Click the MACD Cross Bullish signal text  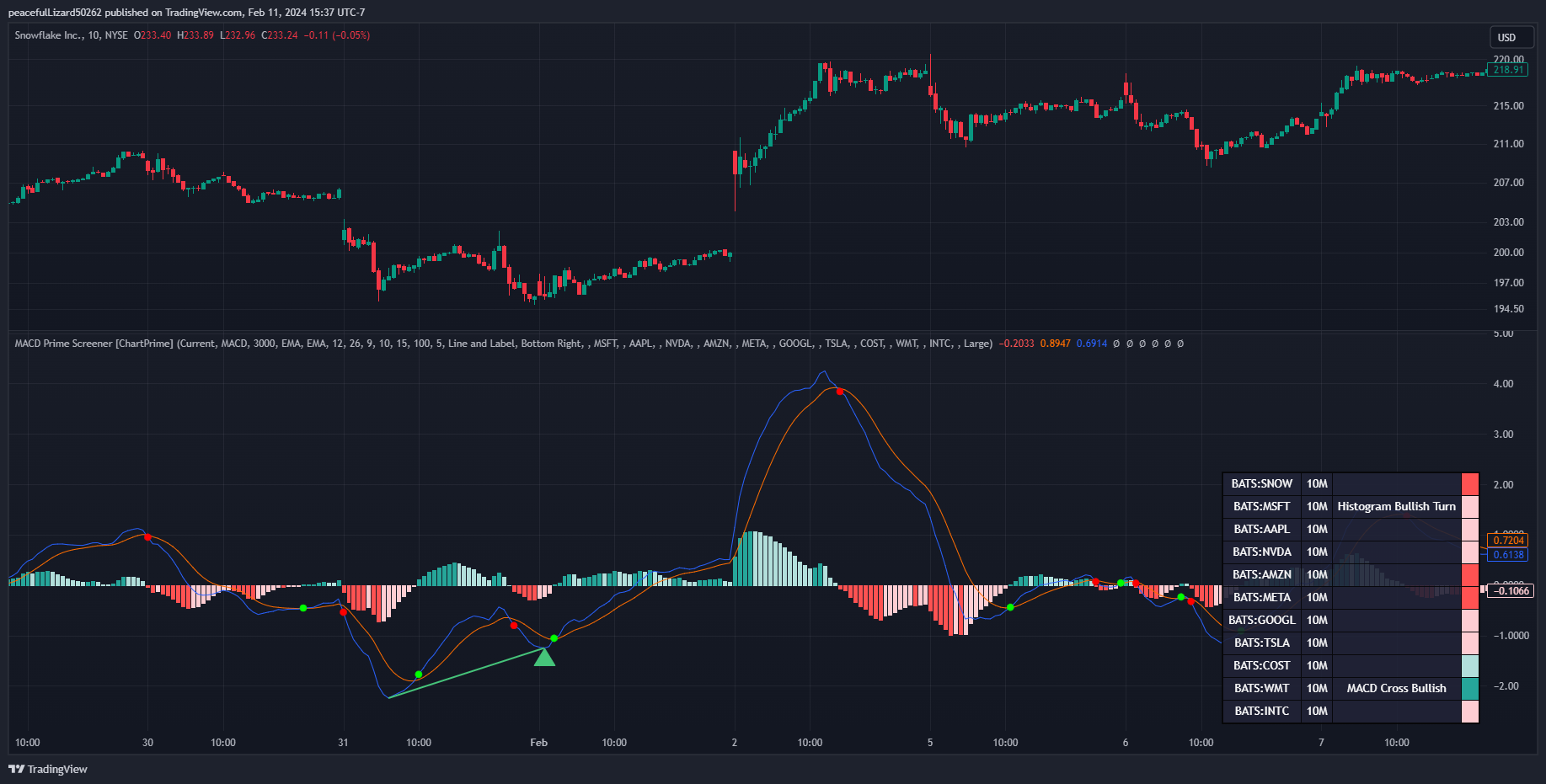pos(1396,689)
